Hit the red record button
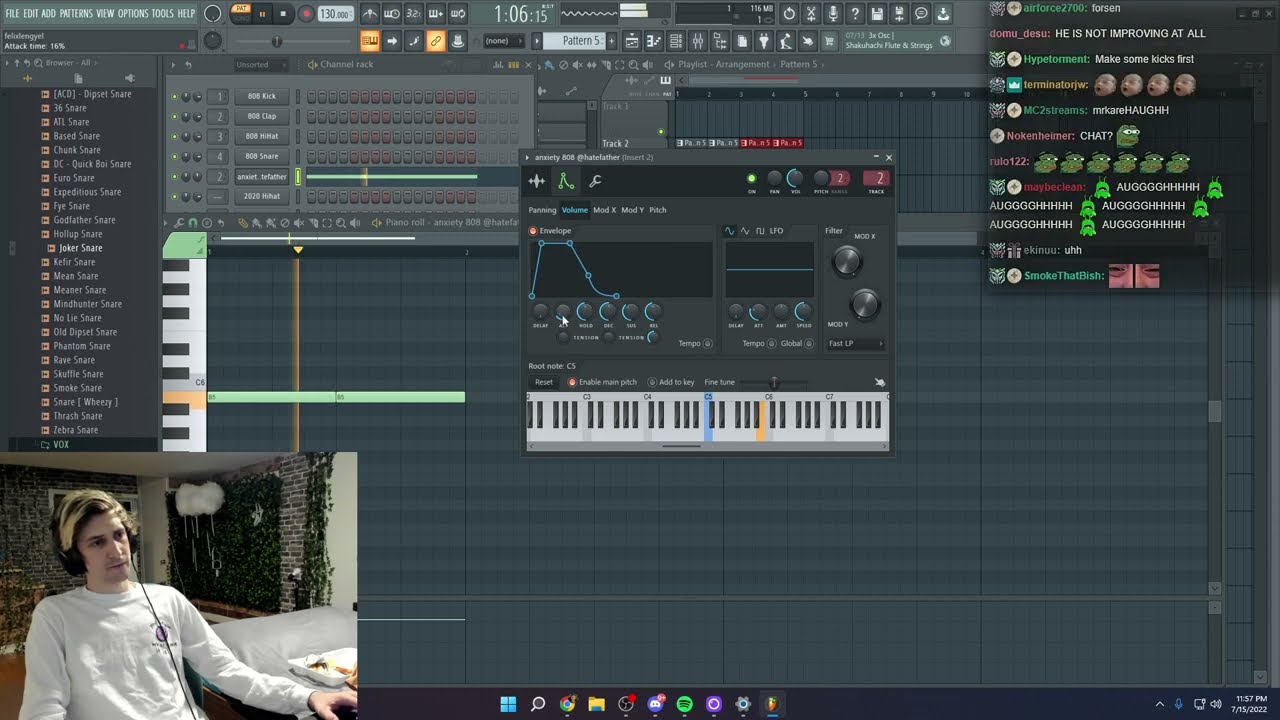1280x720 pixels. [x=306, y=14]
